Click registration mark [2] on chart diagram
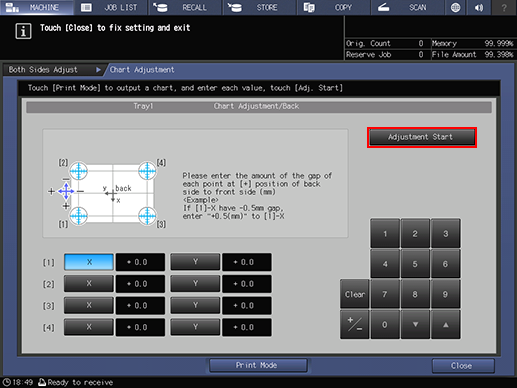 click(x=79, y=171)
